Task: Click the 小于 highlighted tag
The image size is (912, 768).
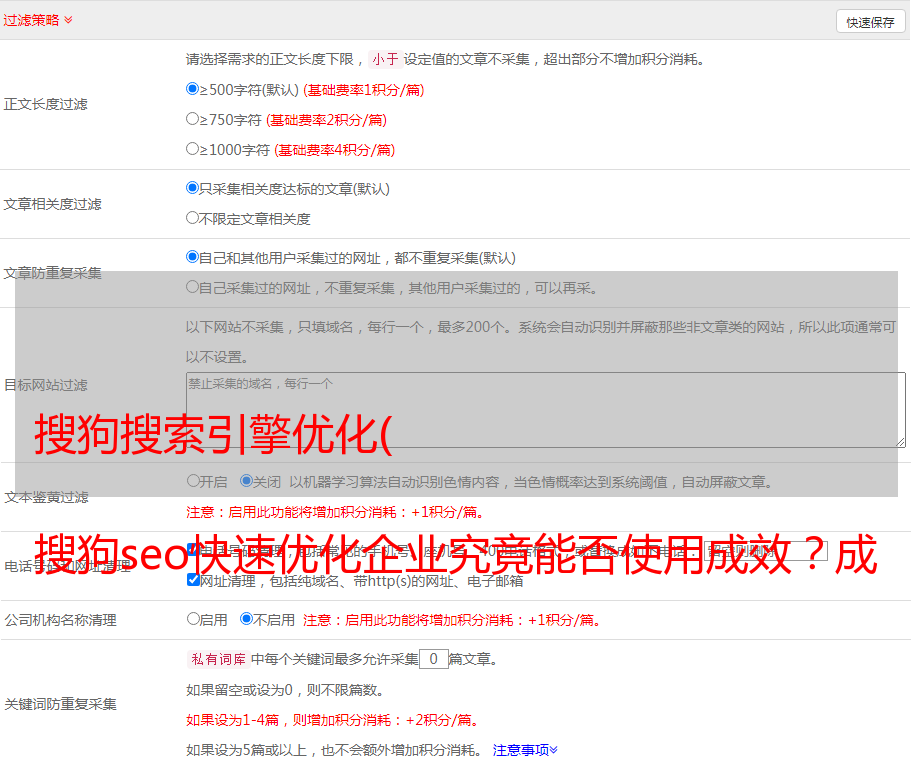Action: coord(386,59)
